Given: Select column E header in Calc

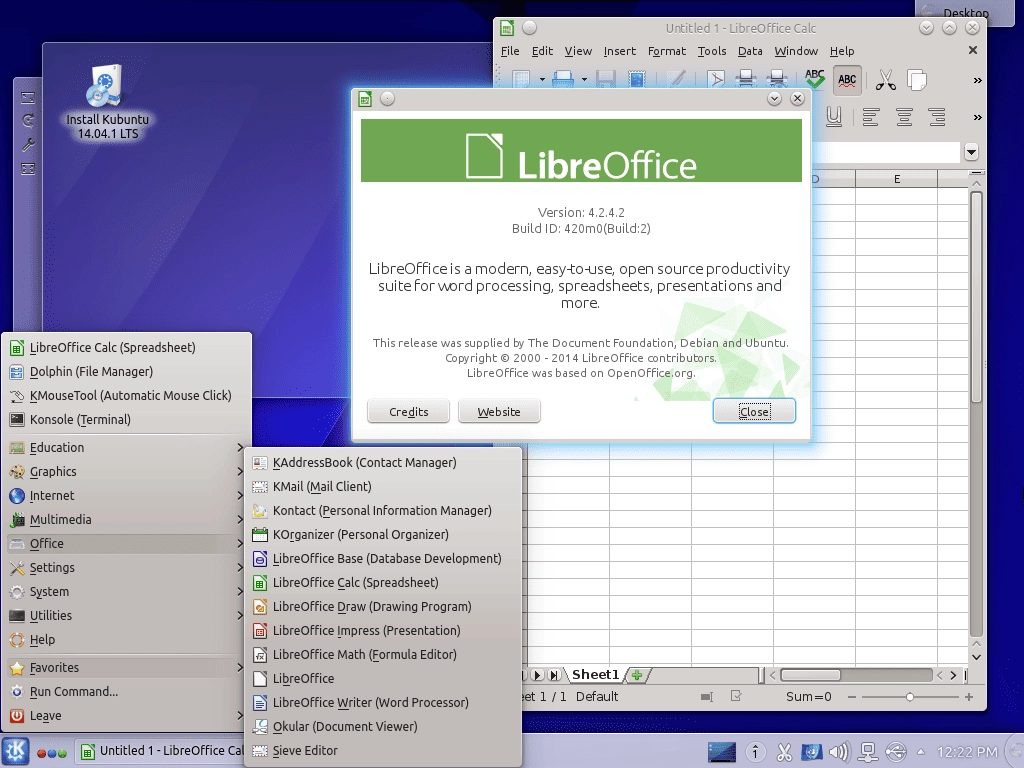Looking at the screenshot, I should pos(896,179).
